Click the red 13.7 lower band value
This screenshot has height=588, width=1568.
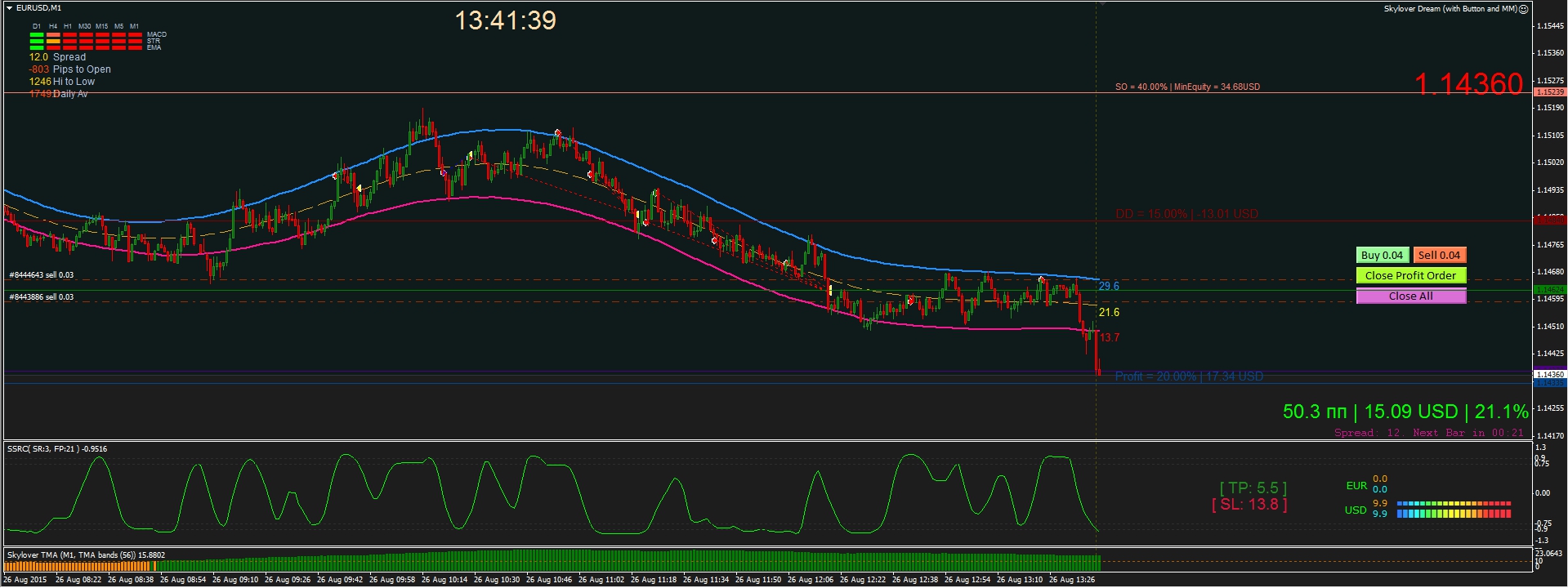coord(1109,337)
